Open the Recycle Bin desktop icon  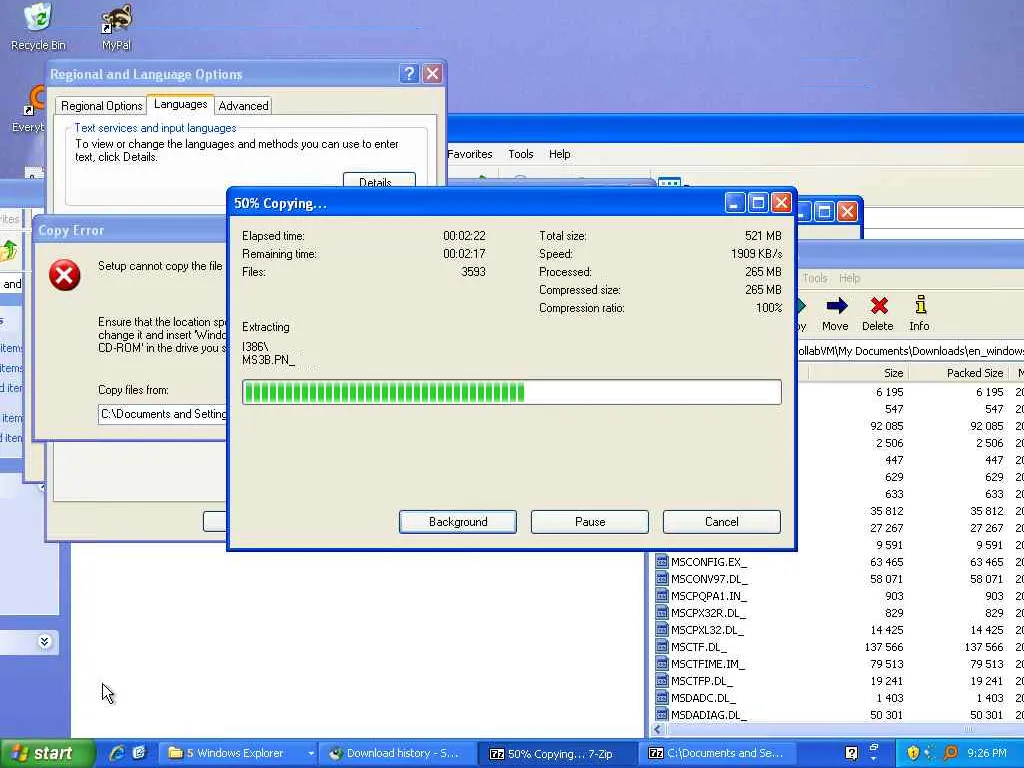[38, 26]
